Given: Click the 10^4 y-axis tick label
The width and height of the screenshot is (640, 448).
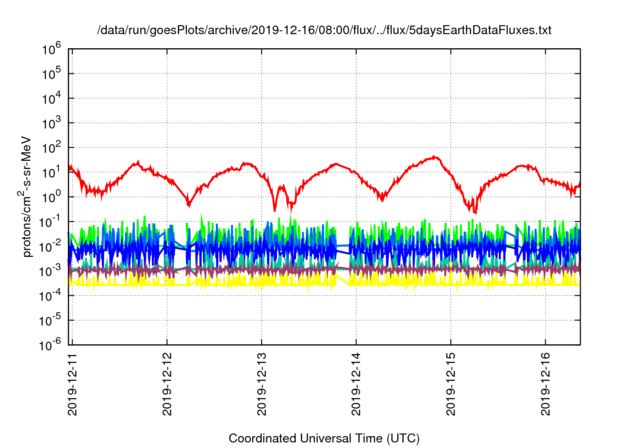Looking at the screenshot, I should [51, 99].
